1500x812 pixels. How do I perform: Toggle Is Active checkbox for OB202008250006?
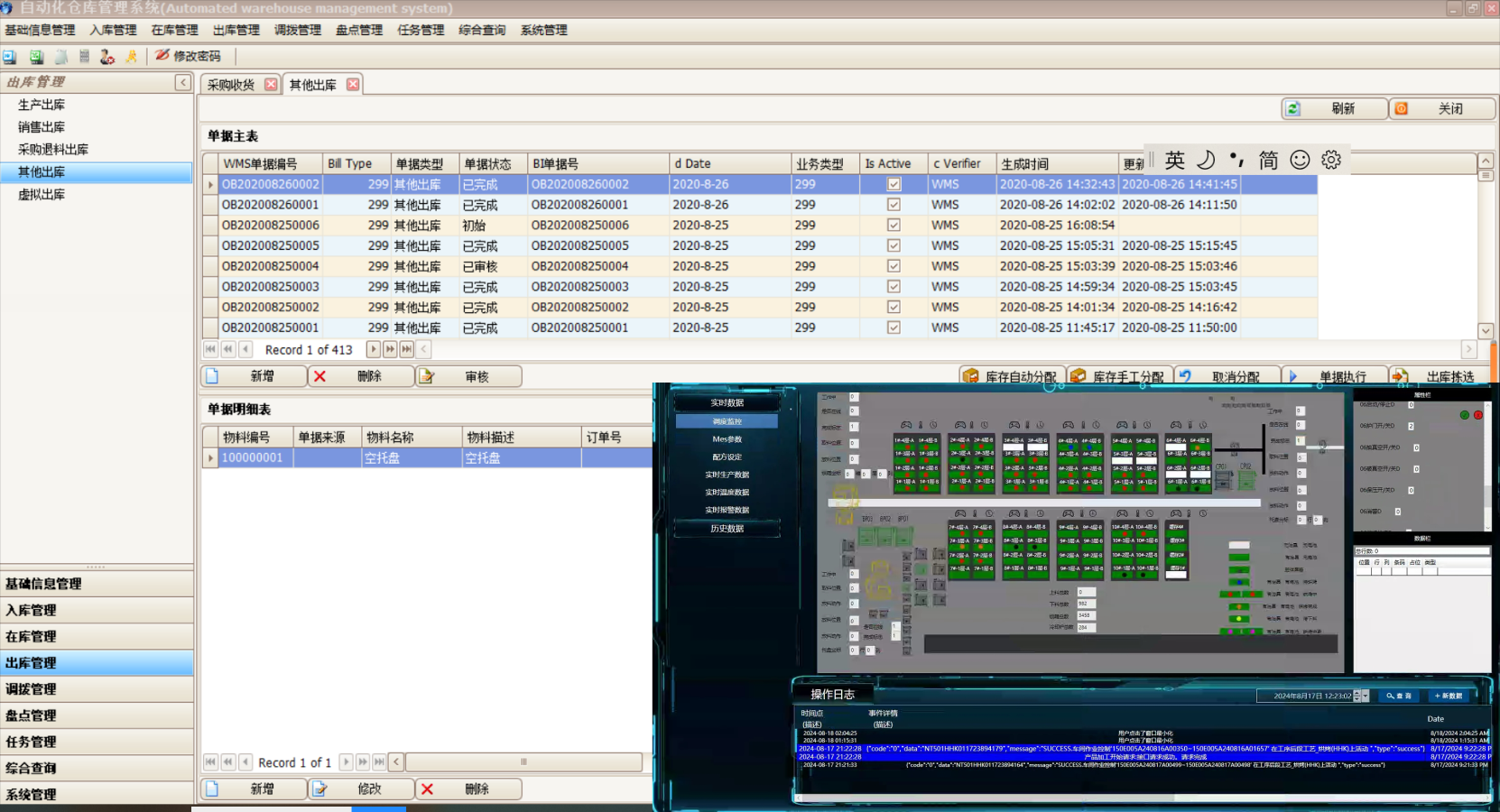click(x=894, y=226)
